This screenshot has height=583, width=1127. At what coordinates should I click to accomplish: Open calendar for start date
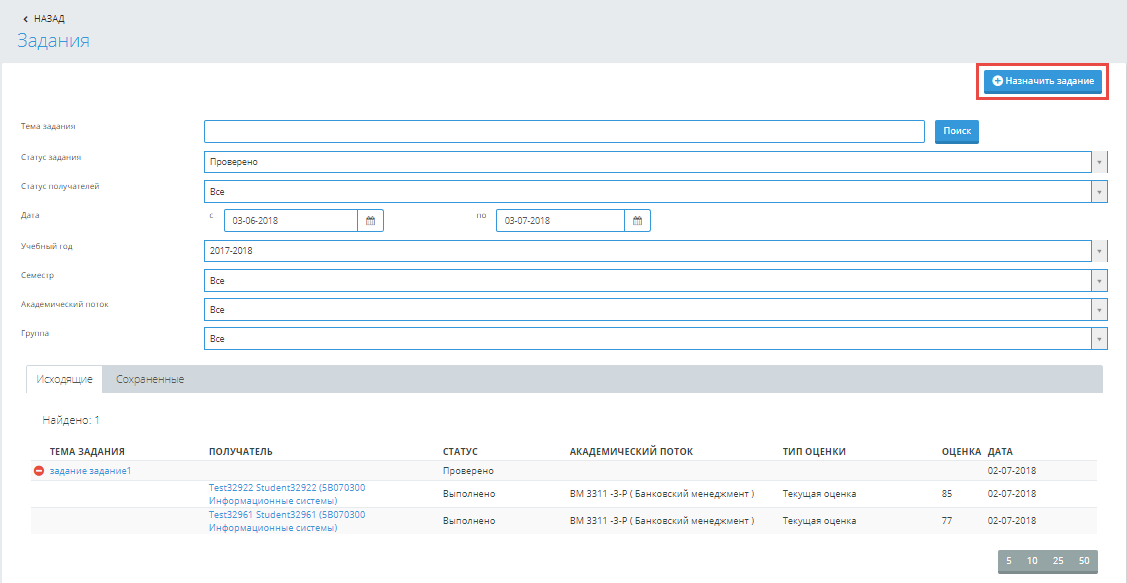pyautogui.click(x=370, y=221)
